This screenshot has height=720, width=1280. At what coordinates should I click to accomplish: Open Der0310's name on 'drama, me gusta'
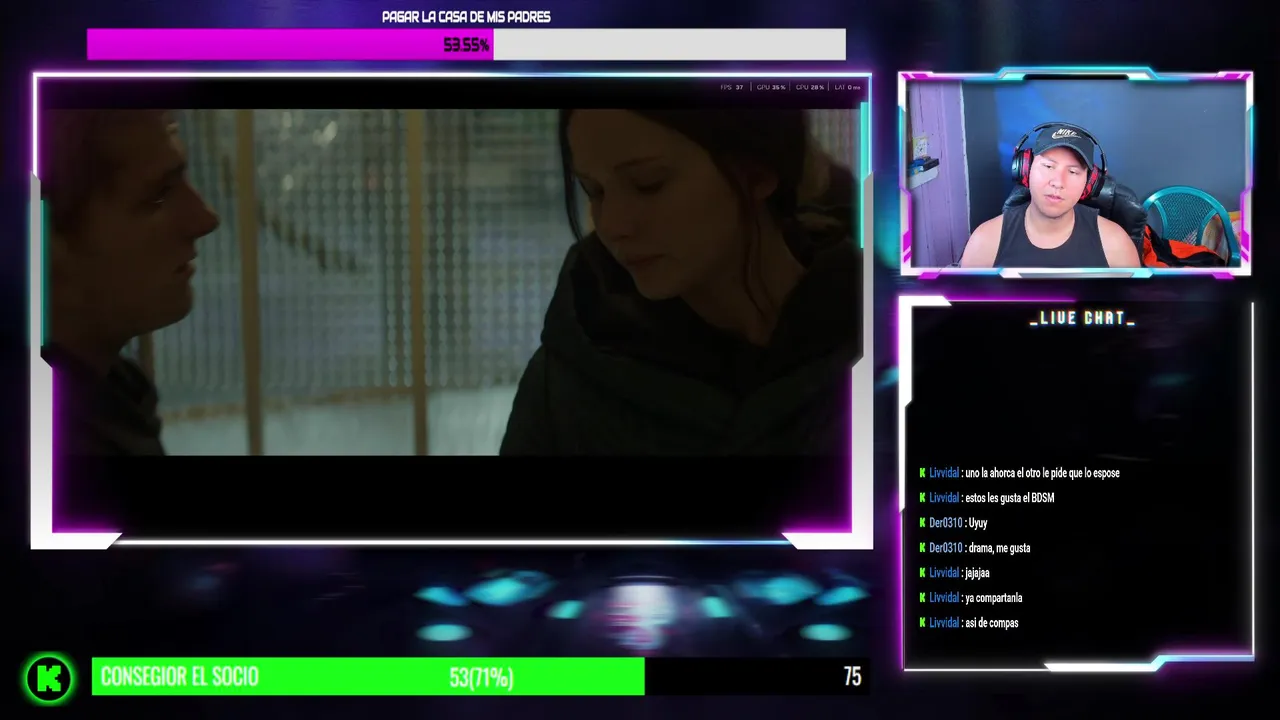point(946,548)
